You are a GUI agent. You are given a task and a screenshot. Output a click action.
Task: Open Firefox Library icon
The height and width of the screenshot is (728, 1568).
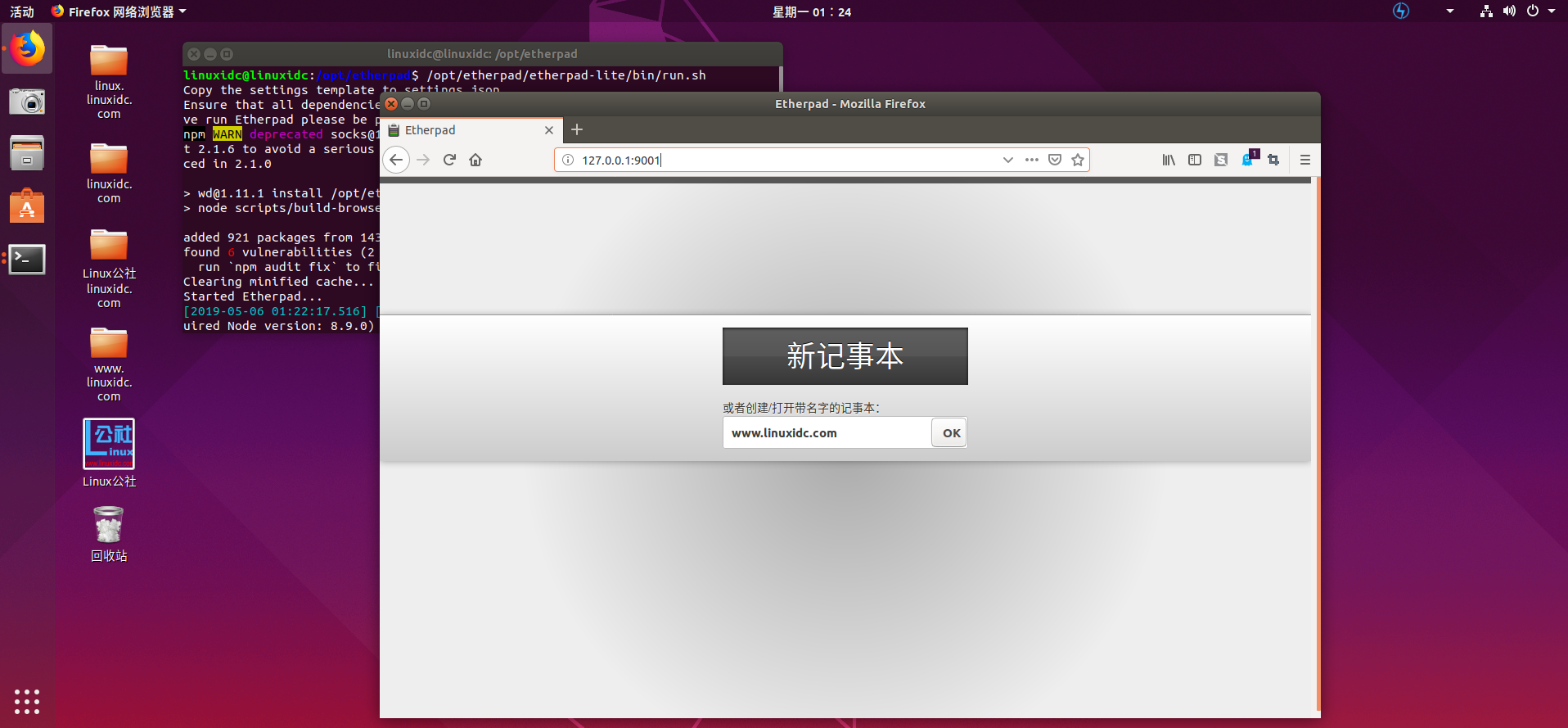click(x=1169, y=160)
